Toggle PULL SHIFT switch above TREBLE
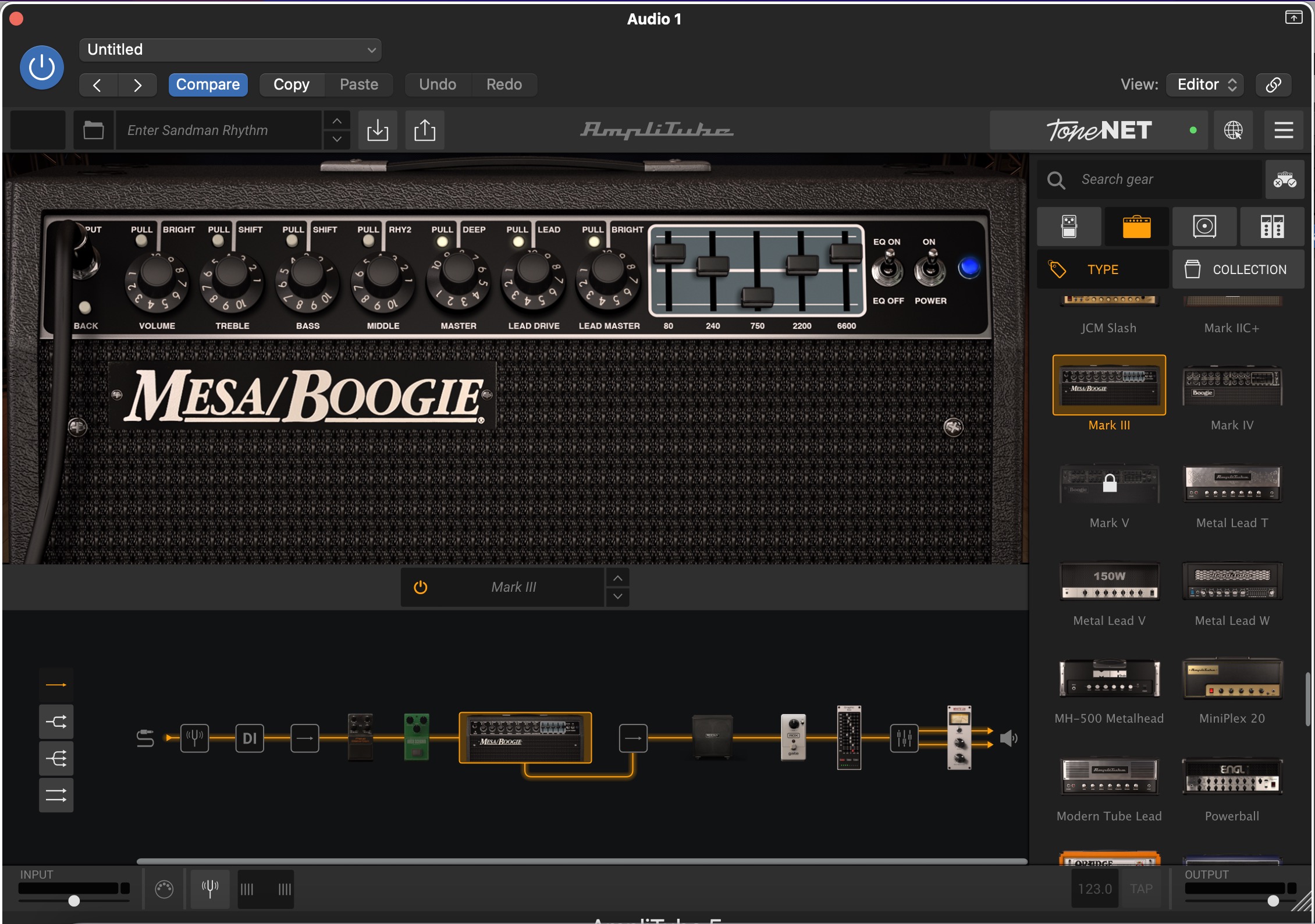 pyautogui.click(x=218, y=240)
